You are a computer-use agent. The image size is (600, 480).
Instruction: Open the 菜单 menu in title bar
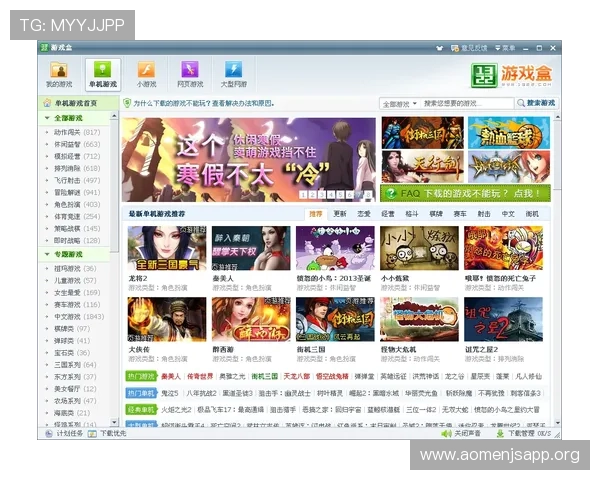[x=505, y=48]
